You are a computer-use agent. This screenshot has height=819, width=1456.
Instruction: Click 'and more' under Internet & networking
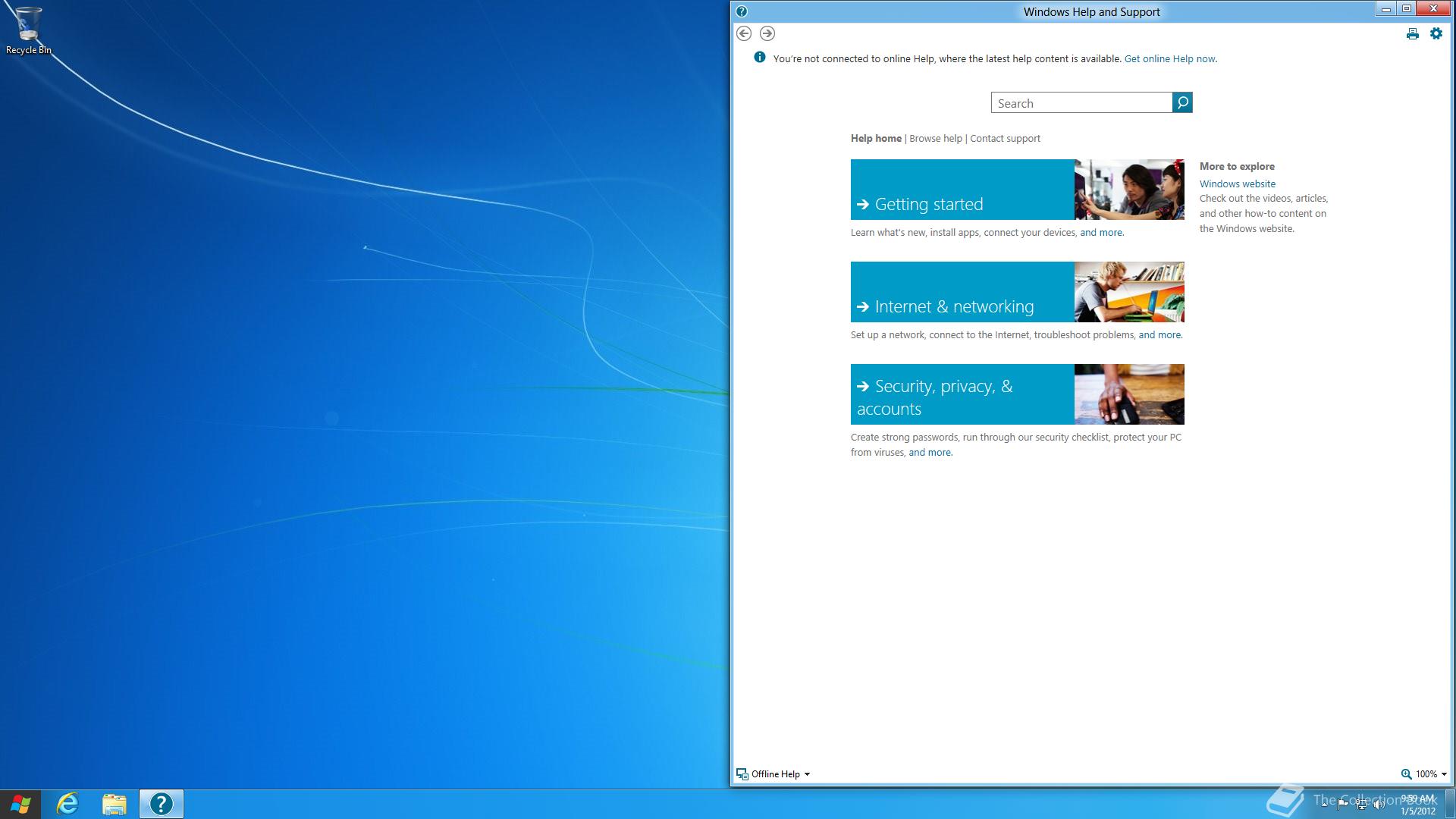pyautogui.click(x=1159, y=334)
